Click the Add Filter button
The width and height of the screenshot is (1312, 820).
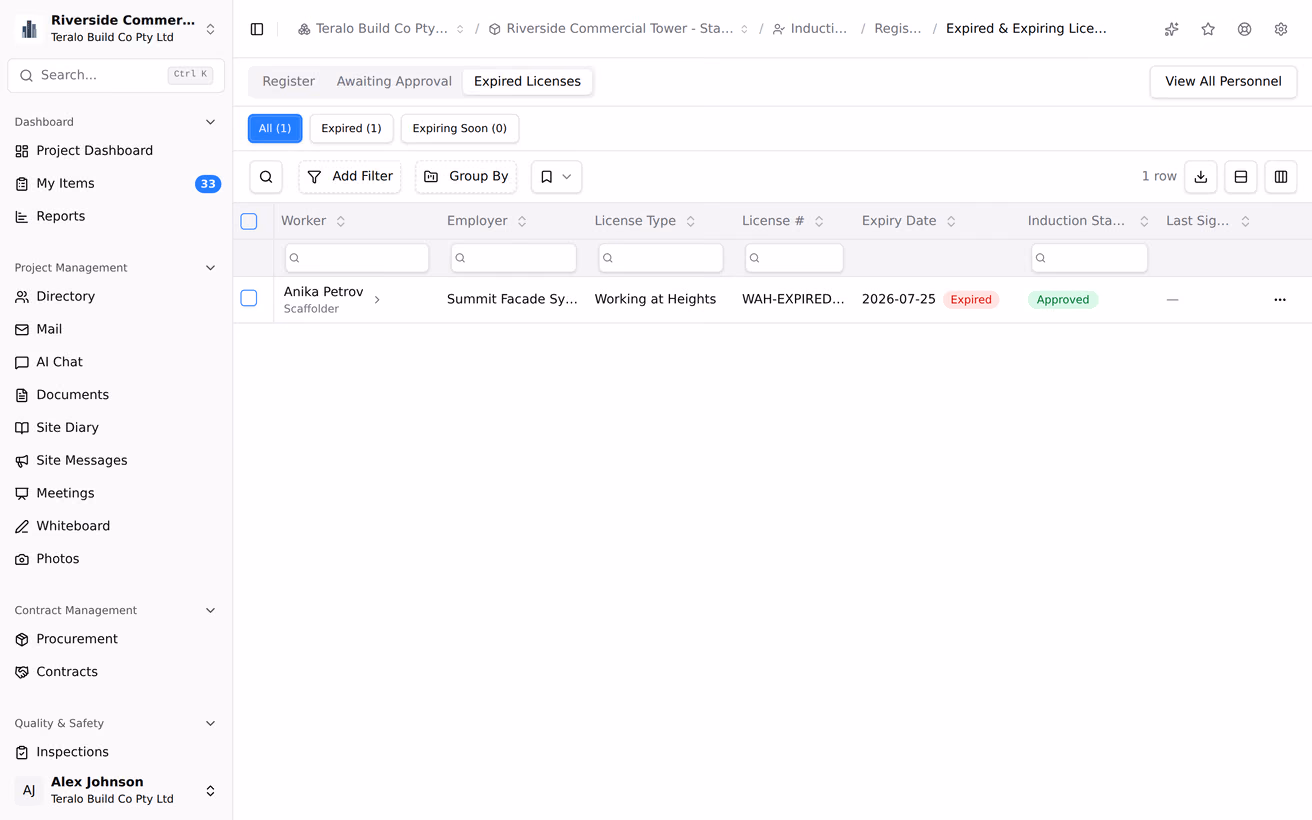(349, 177)
